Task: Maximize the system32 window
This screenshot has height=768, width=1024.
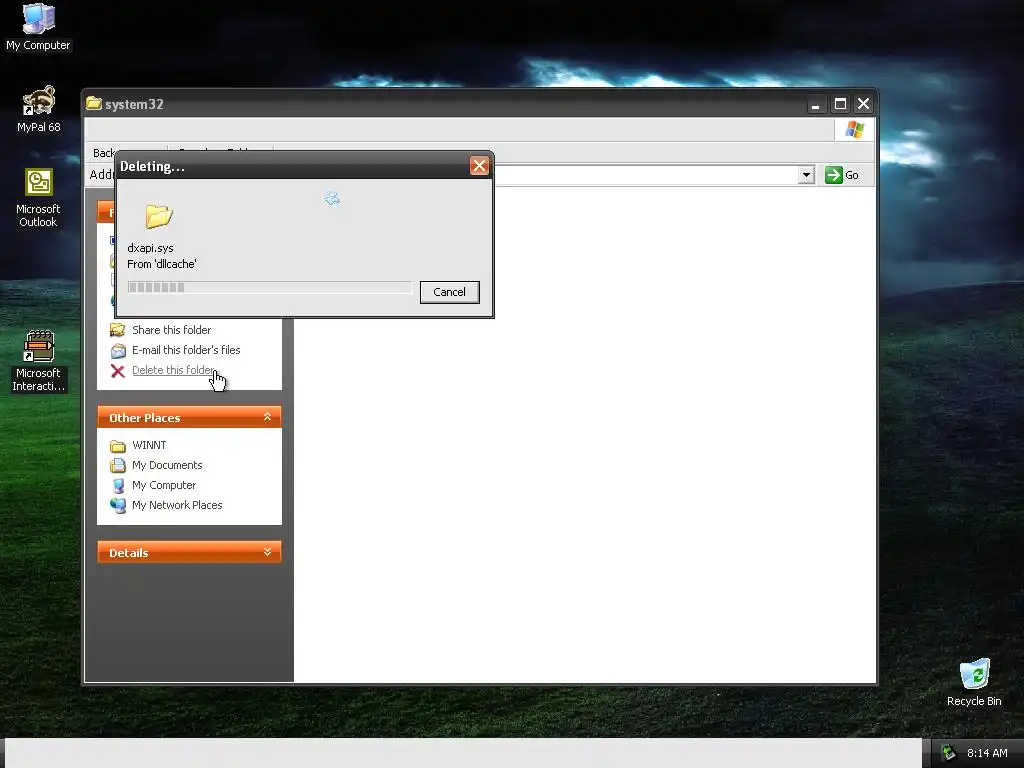Action: tap(840, 104)
